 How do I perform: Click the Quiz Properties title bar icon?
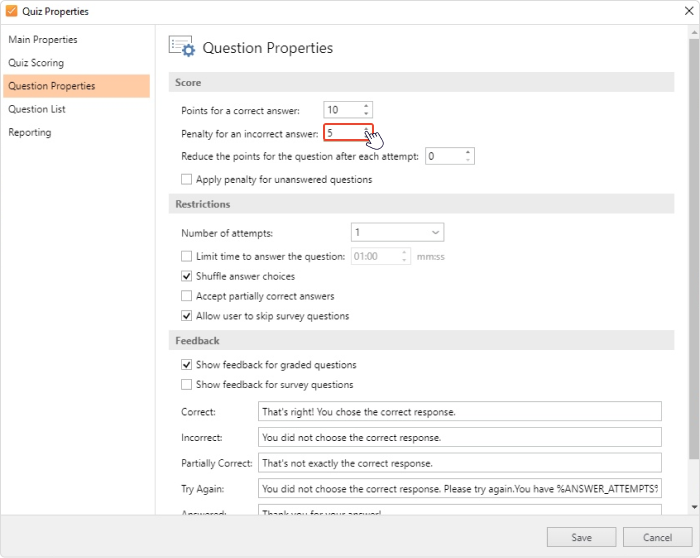[12, 11]
